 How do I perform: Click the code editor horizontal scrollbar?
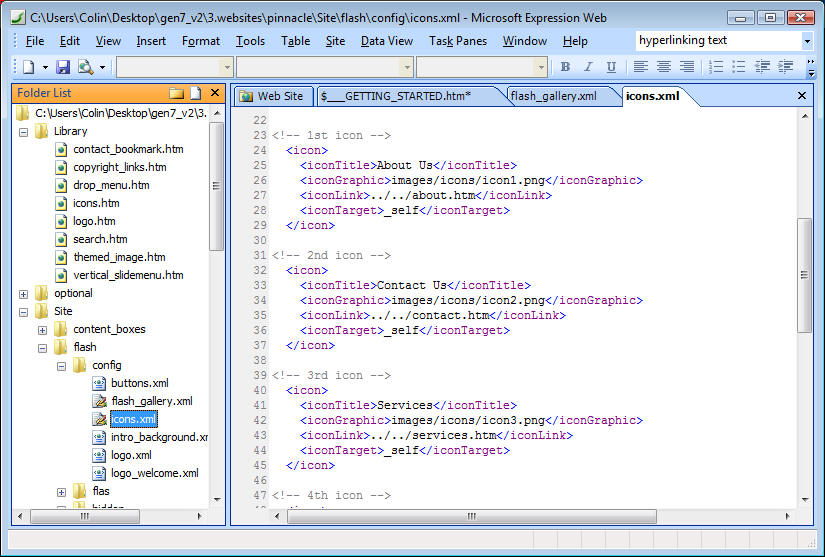[x=469, y=516]
